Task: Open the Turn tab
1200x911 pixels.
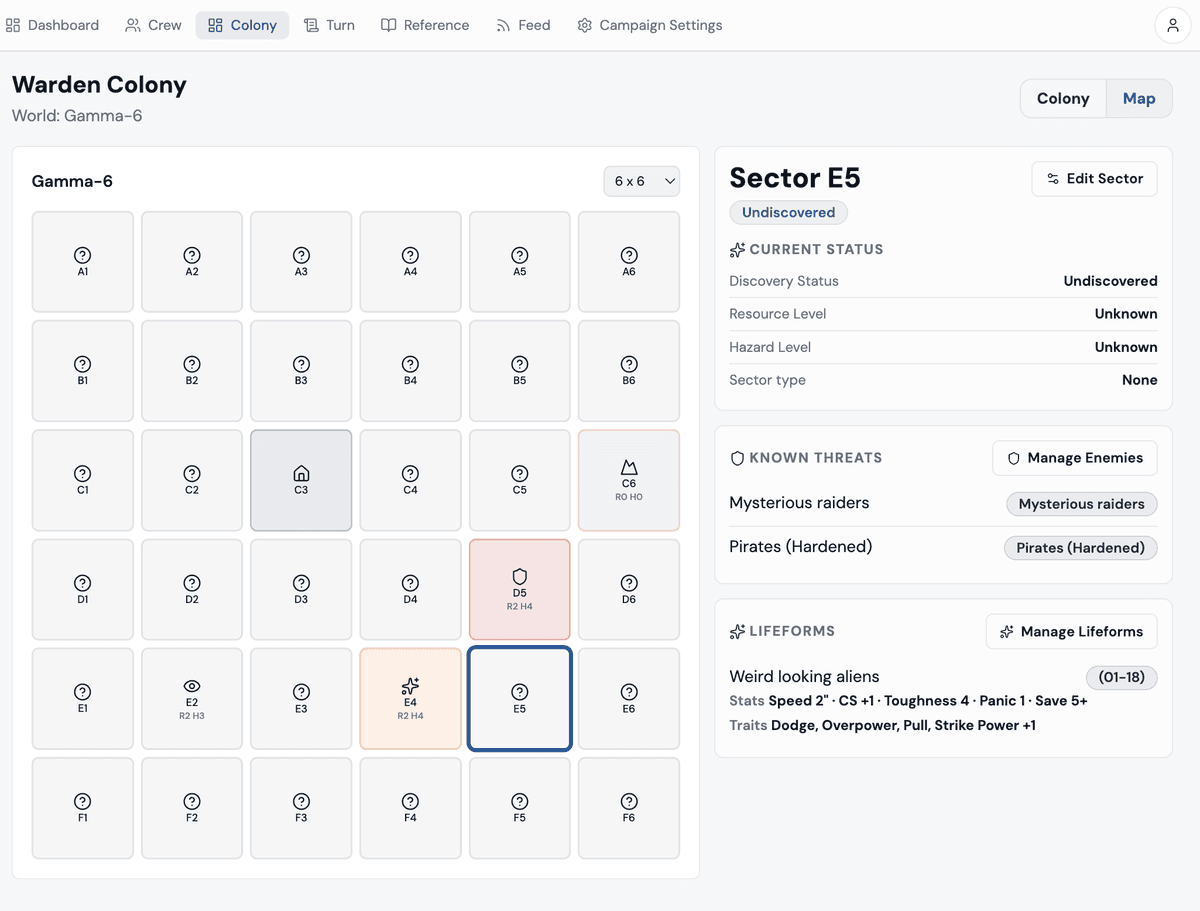Action: coord(329,25)
